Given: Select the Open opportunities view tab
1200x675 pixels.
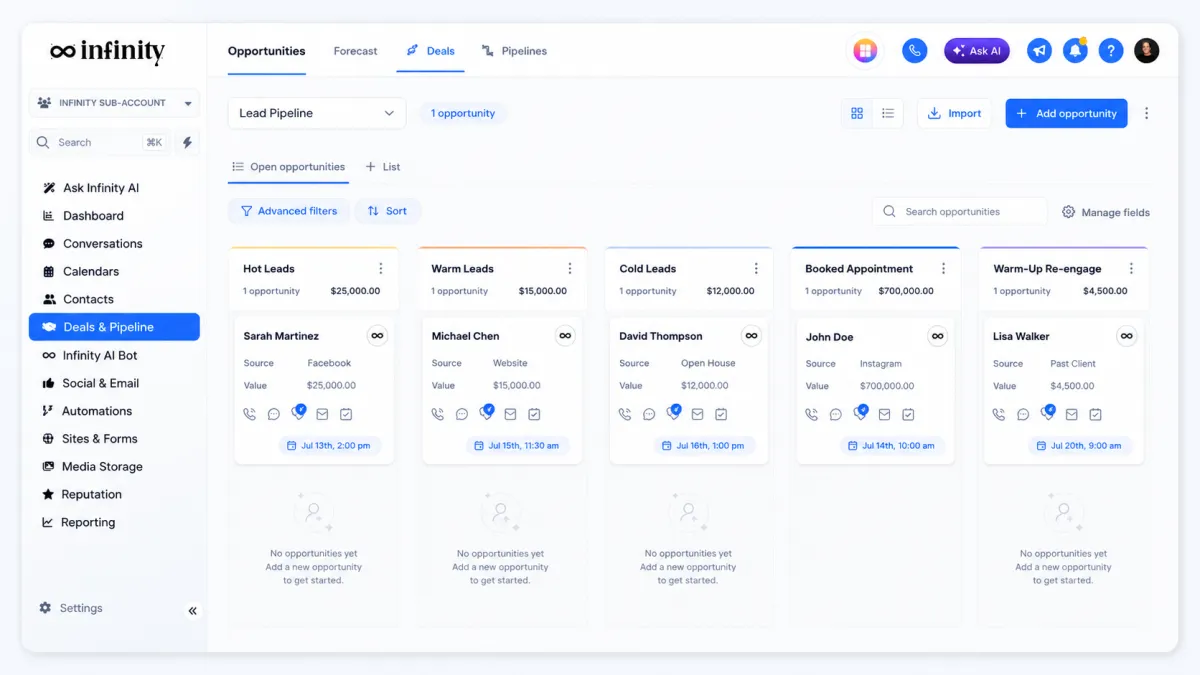Looking at the screenshot, I should click(288, 167).
